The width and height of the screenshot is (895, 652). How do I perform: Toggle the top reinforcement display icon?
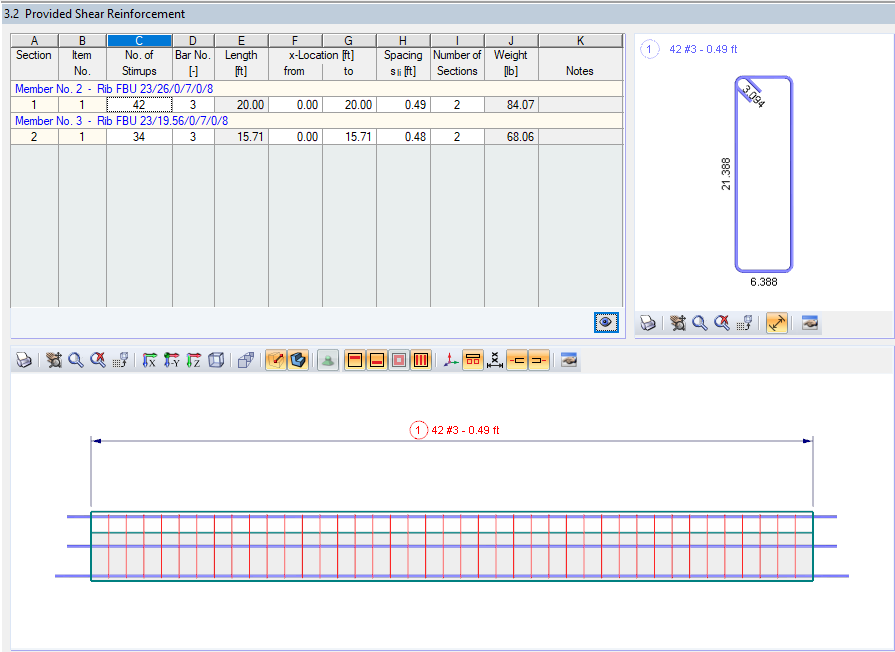355,360
